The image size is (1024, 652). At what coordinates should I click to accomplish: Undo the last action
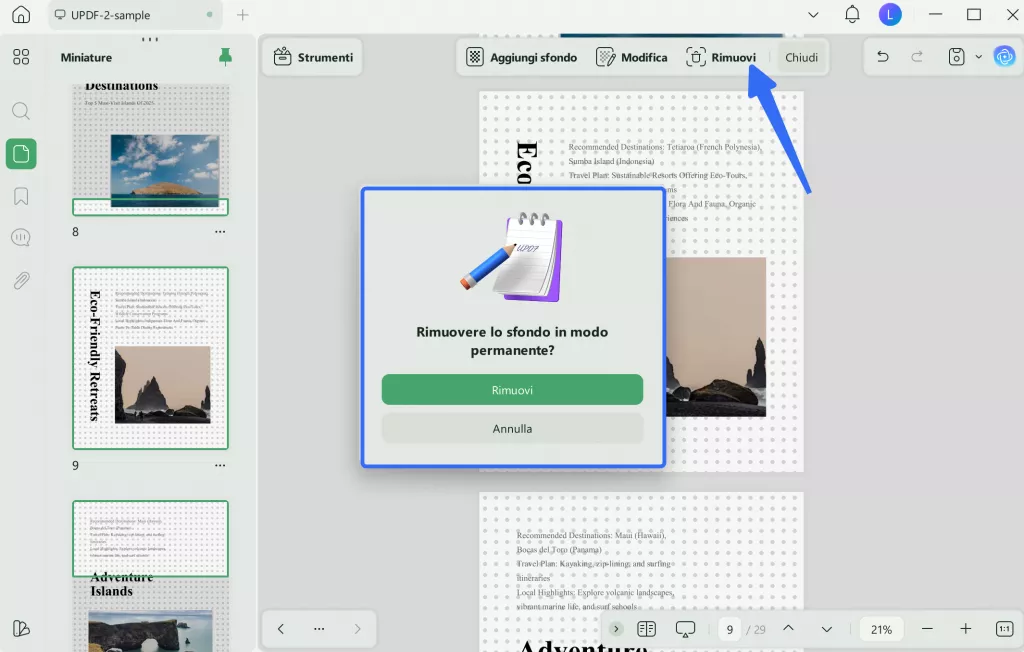pyautogui.click(x=882, y=57)
